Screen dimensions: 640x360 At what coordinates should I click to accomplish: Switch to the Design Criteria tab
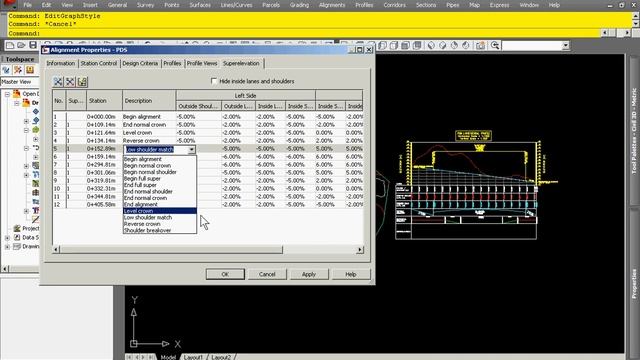tap(140, 63)
